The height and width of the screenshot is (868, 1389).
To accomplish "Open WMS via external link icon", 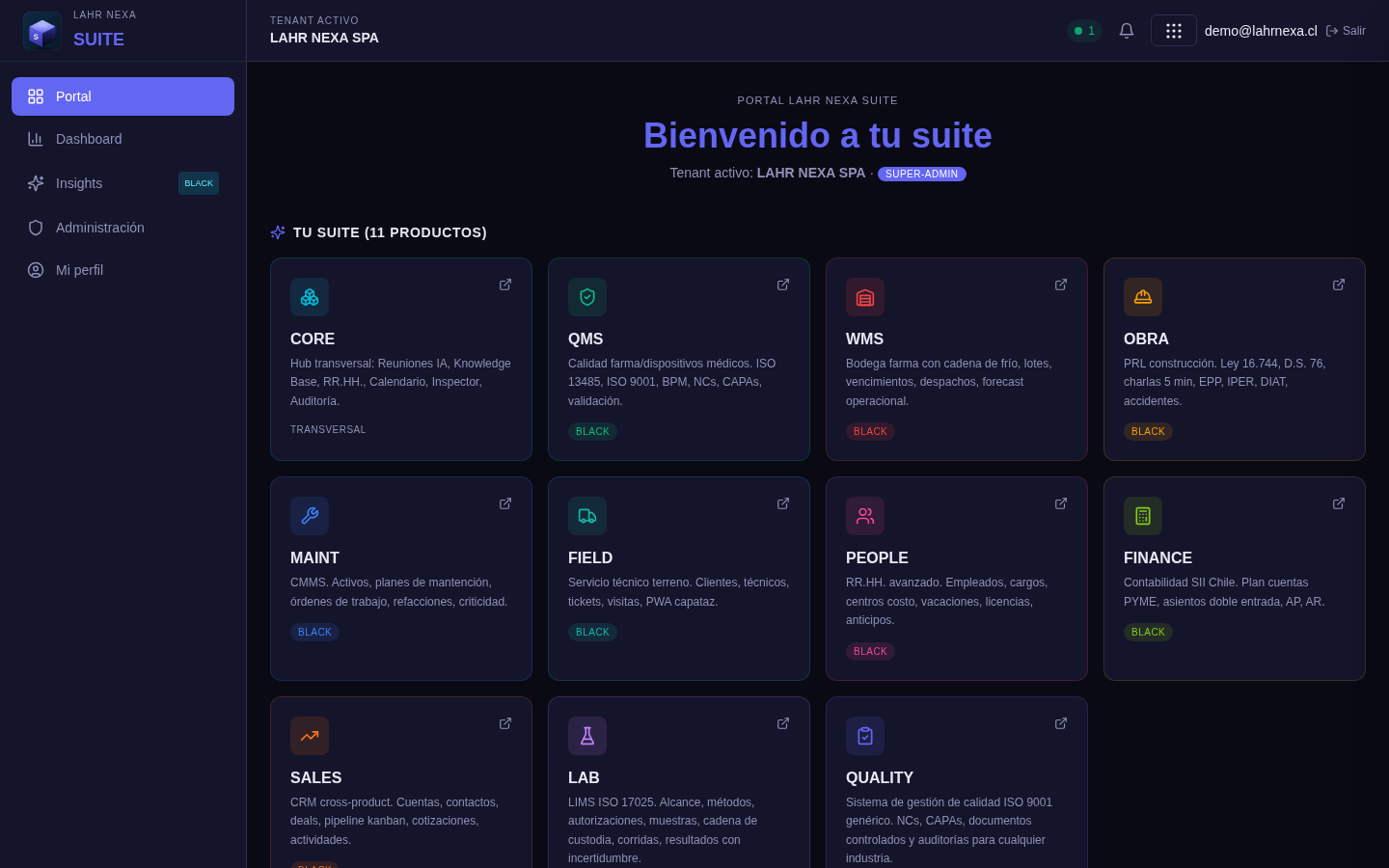I will [1061, 285].
